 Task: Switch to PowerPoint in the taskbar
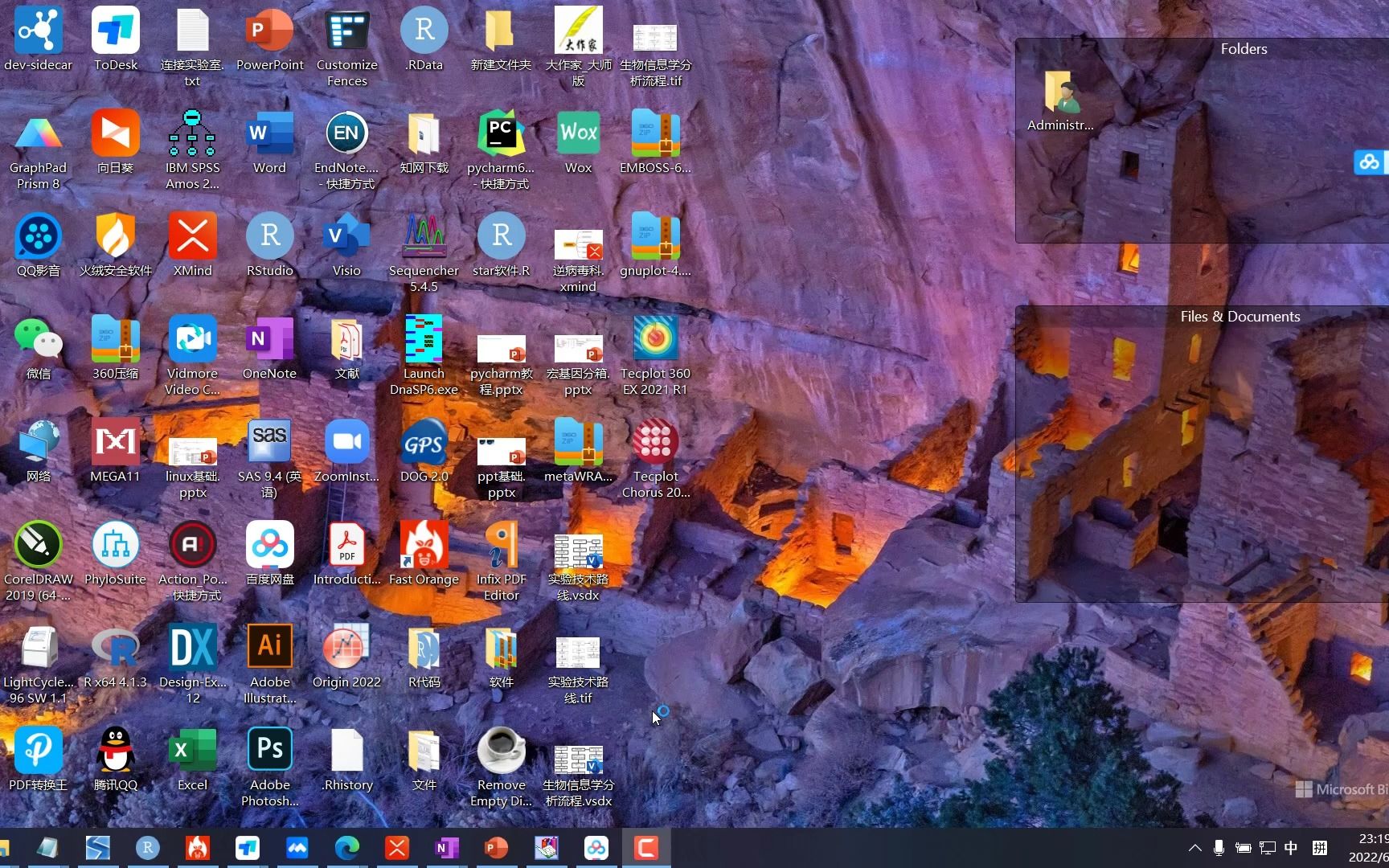497,848
